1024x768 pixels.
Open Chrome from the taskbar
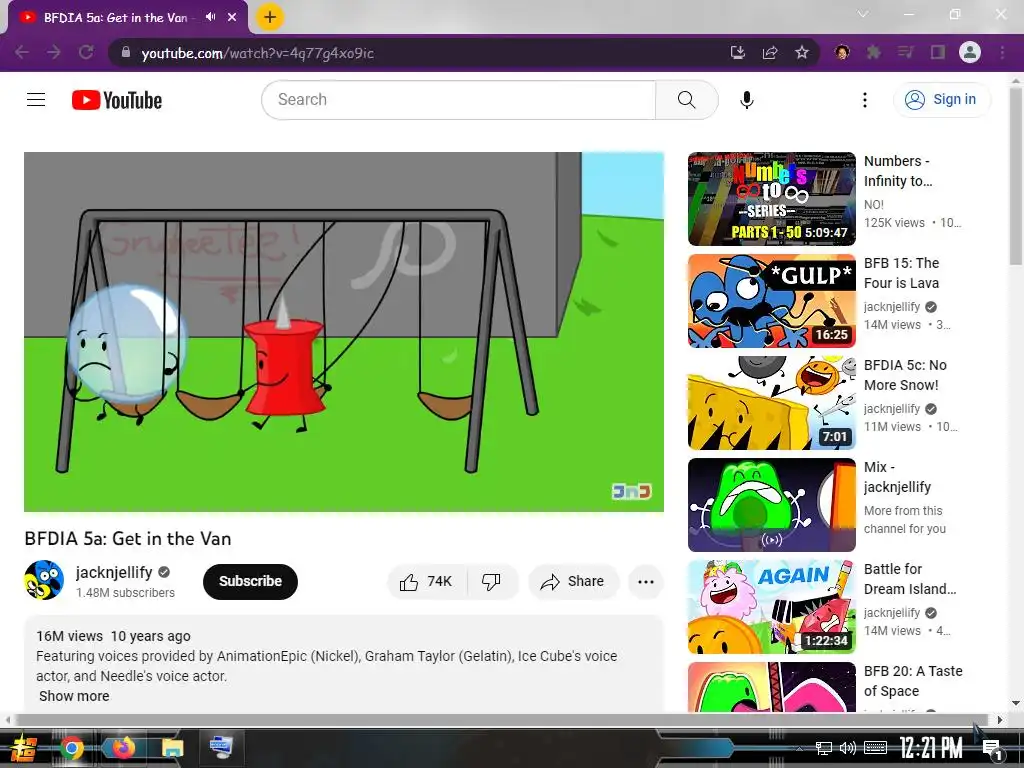[72, 747]
